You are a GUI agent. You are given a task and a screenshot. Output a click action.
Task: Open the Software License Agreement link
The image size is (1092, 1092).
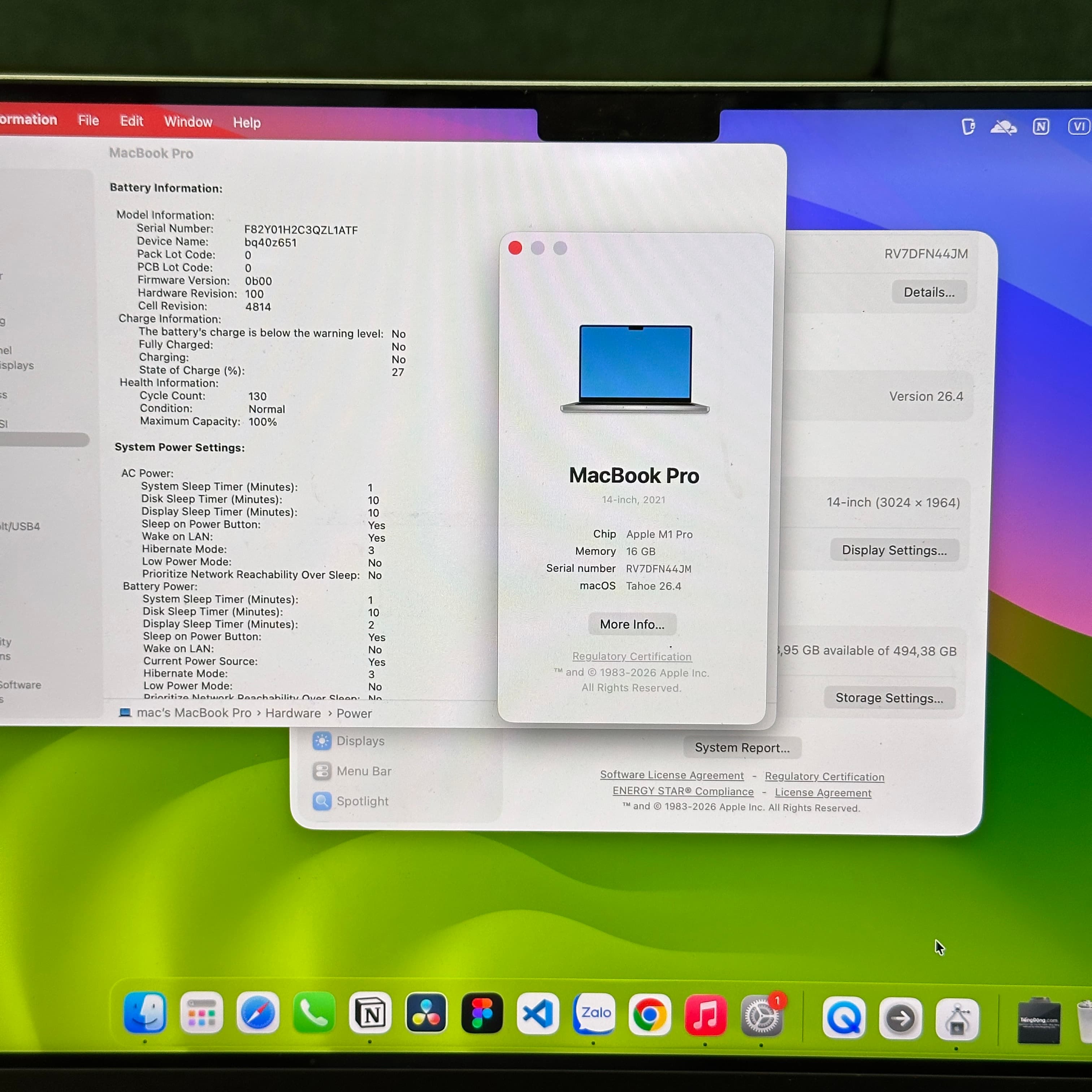pos(672,775)
